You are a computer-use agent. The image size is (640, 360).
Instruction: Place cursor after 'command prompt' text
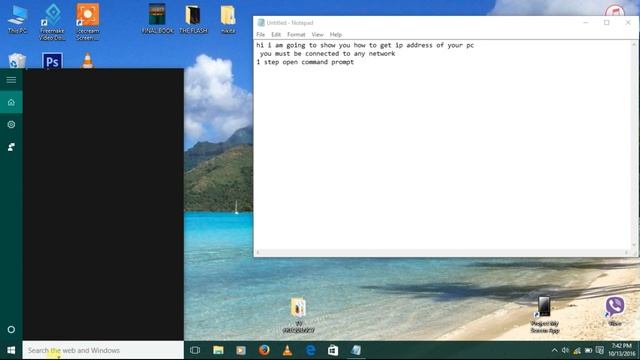tap(354, 62)
